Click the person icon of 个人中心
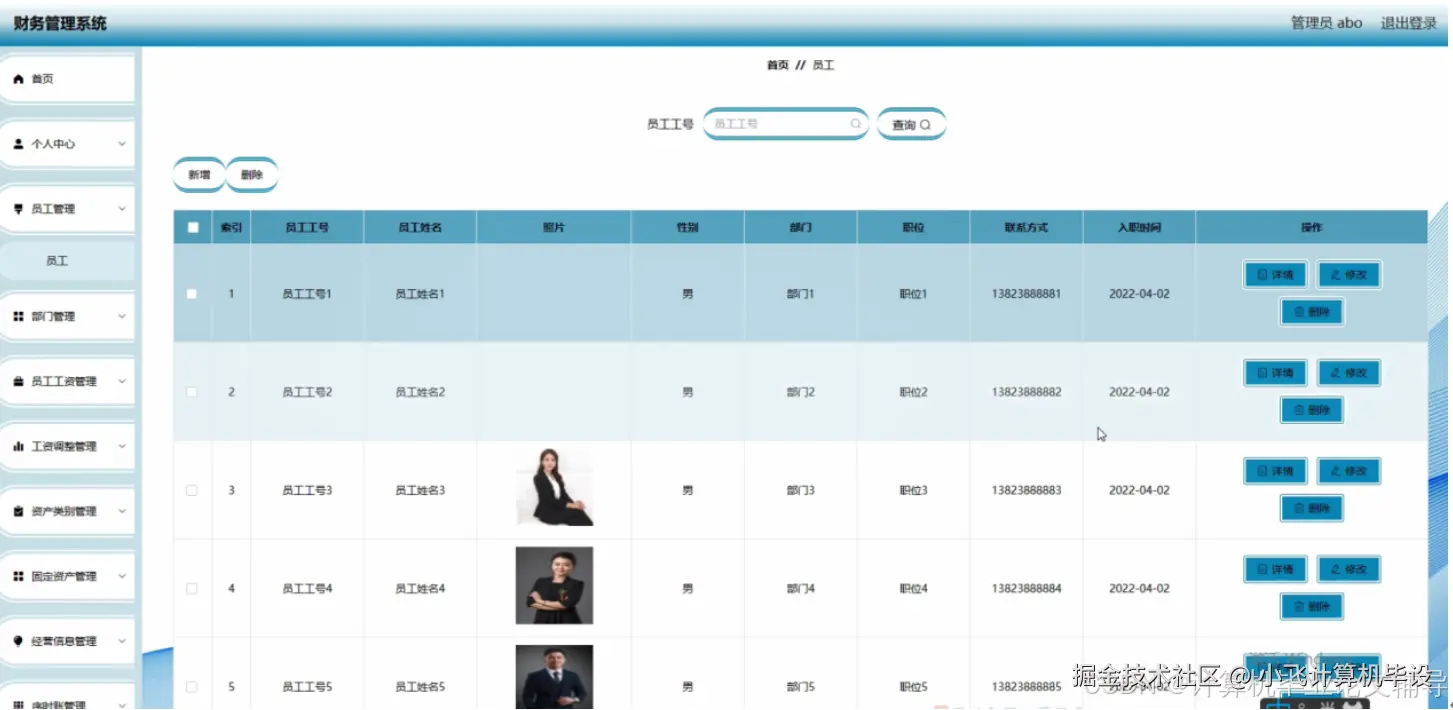 click(x=18, y=144)
